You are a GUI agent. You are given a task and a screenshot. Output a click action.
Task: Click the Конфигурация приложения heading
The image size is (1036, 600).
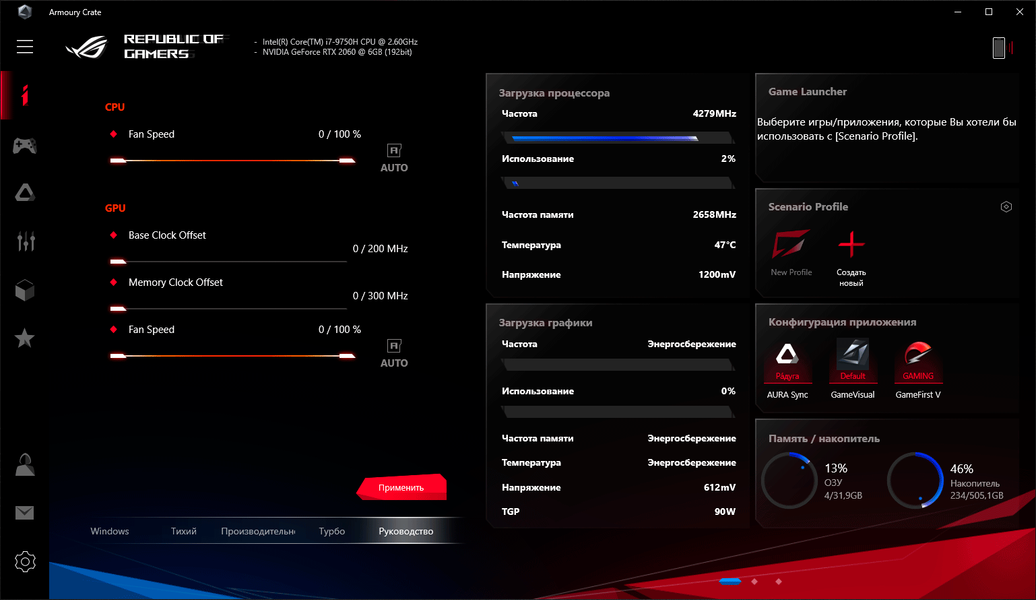click(842, 322)
